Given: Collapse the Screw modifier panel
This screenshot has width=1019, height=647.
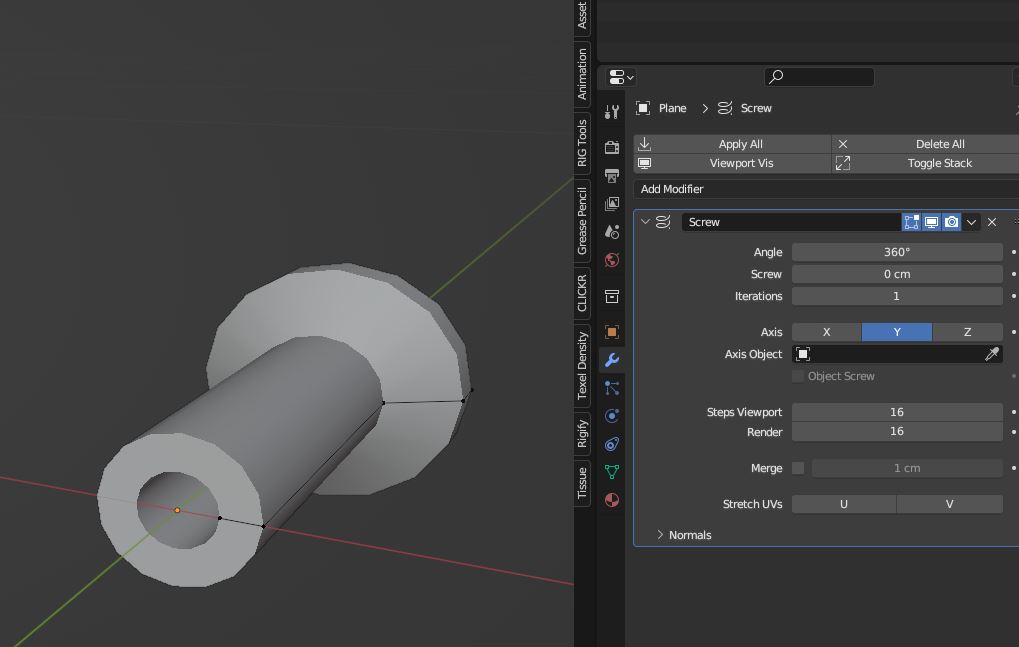Looking at the screenshot, I should pos(645,222).
